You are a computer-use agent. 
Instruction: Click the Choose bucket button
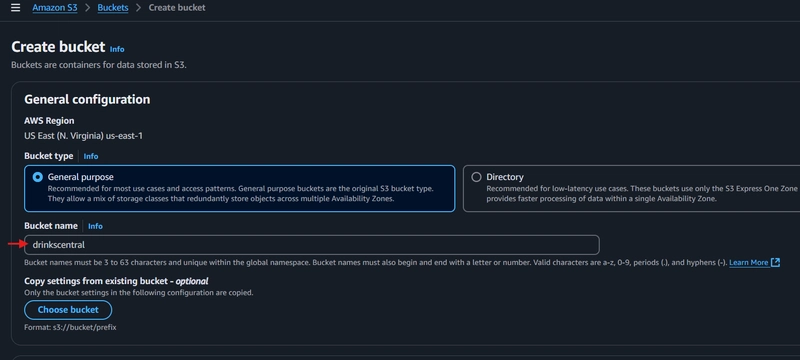68,310
